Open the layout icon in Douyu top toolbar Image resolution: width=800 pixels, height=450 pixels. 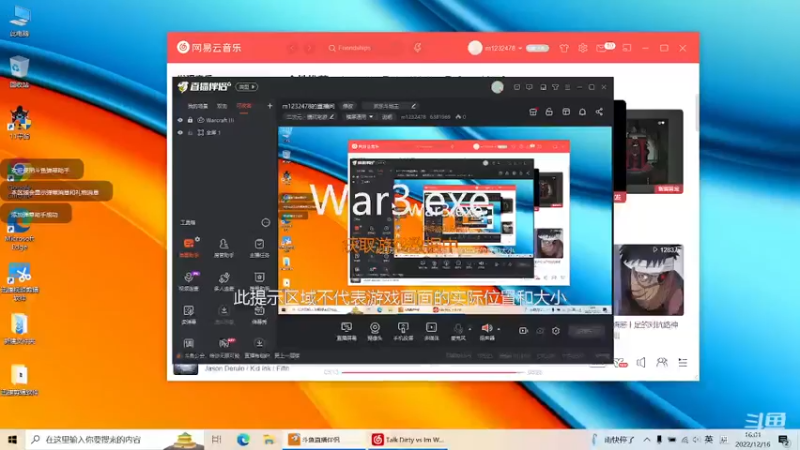point(566,112)
